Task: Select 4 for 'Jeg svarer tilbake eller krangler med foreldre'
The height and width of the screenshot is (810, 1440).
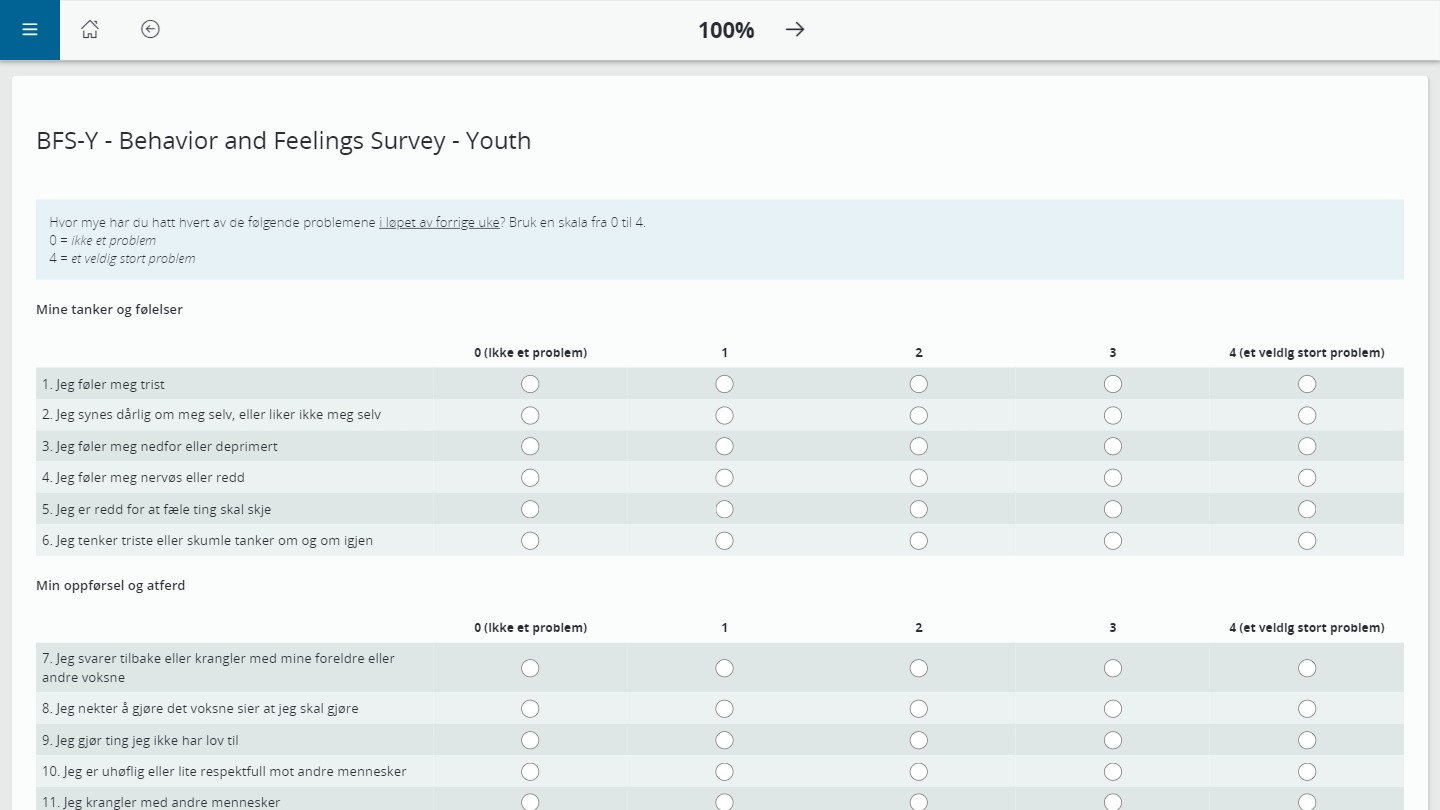Action: click(1307, 667)
